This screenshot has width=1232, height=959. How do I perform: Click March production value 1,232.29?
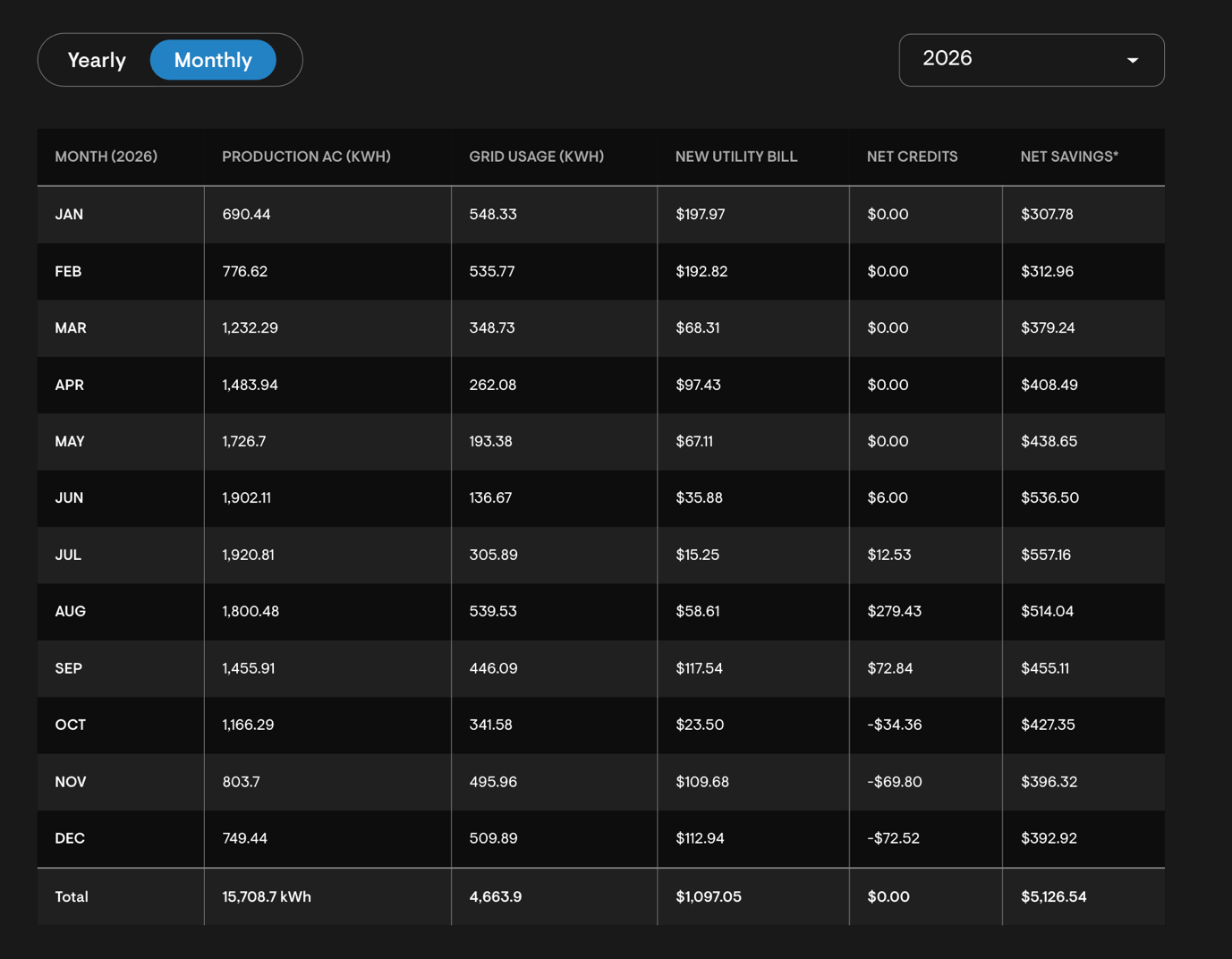click(250, 328)
